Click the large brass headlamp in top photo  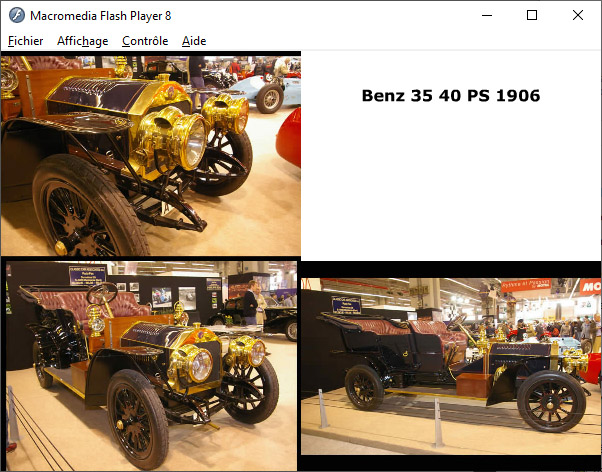(173, 139)
